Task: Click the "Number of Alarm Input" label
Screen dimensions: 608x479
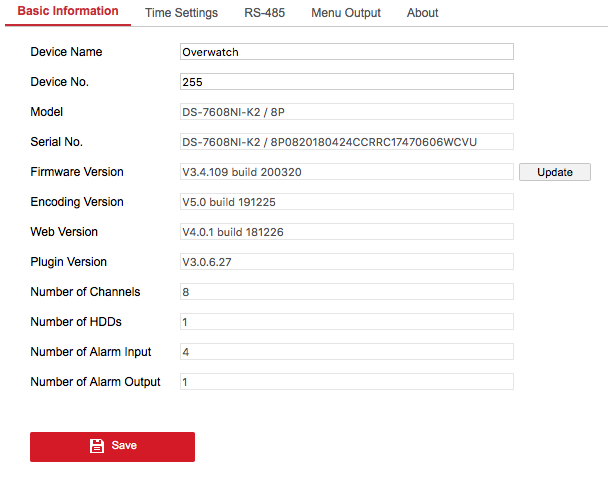Action: pos(91,352)
